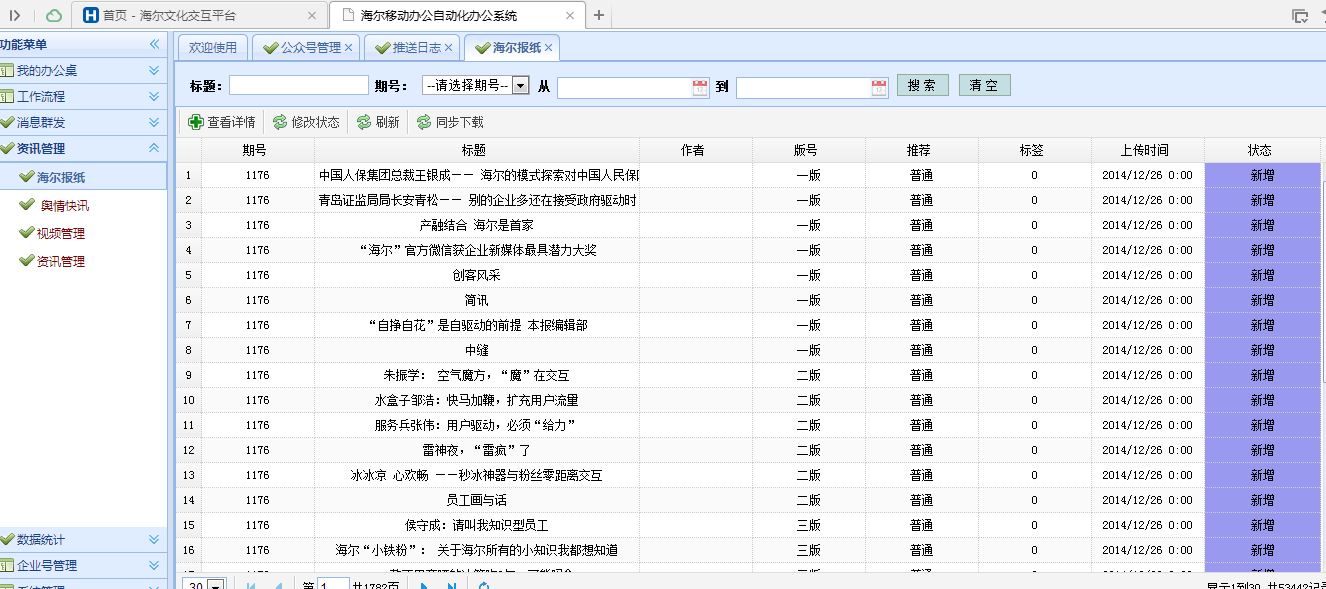The height and width of the screenshot is (589, 1326).
Task: Select the 海尔报纸 tab
Action: [510, 47]
